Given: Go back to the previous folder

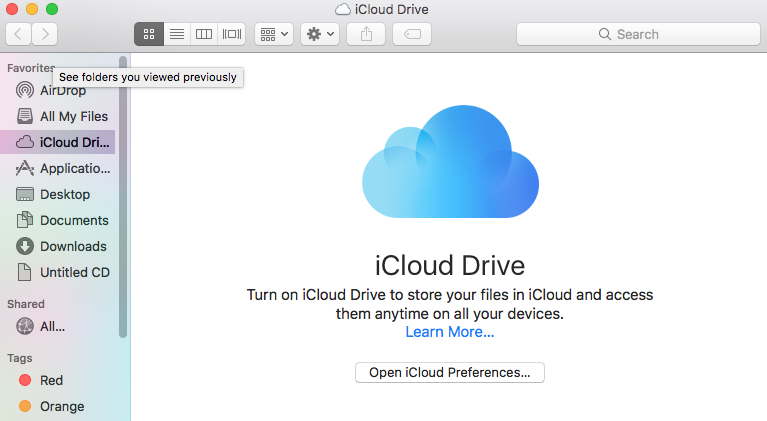Looking at the screenshot, I should tap(19, 34).
